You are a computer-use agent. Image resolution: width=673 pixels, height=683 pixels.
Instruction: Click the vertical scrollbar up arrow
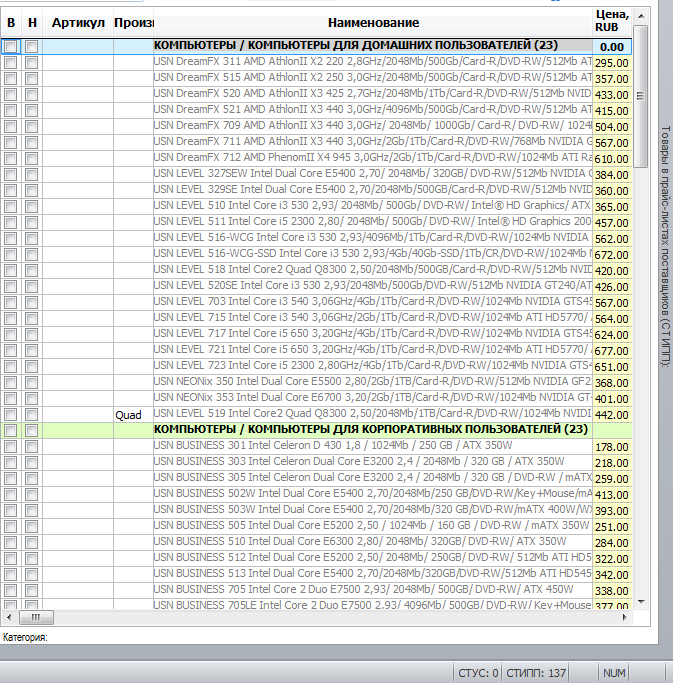tap(641, 16)
